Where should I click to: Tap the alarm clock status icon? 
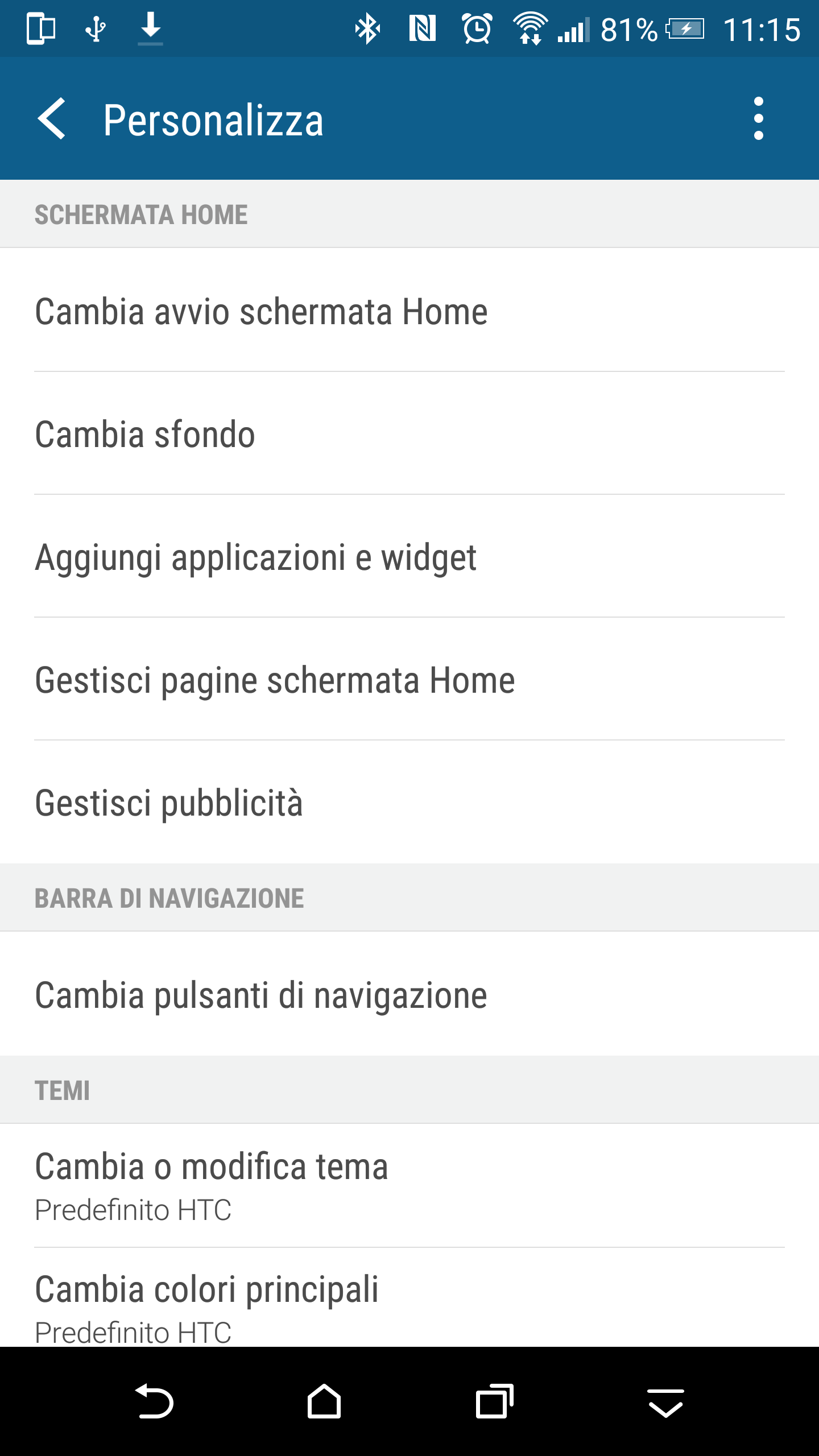click(x=477, y=28)
